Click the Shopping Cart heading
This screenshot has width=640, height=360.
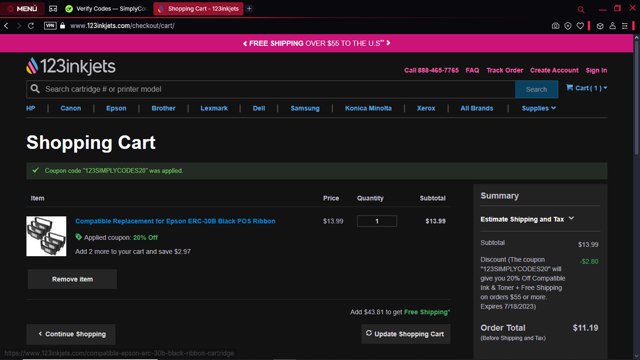coord(91,142)
